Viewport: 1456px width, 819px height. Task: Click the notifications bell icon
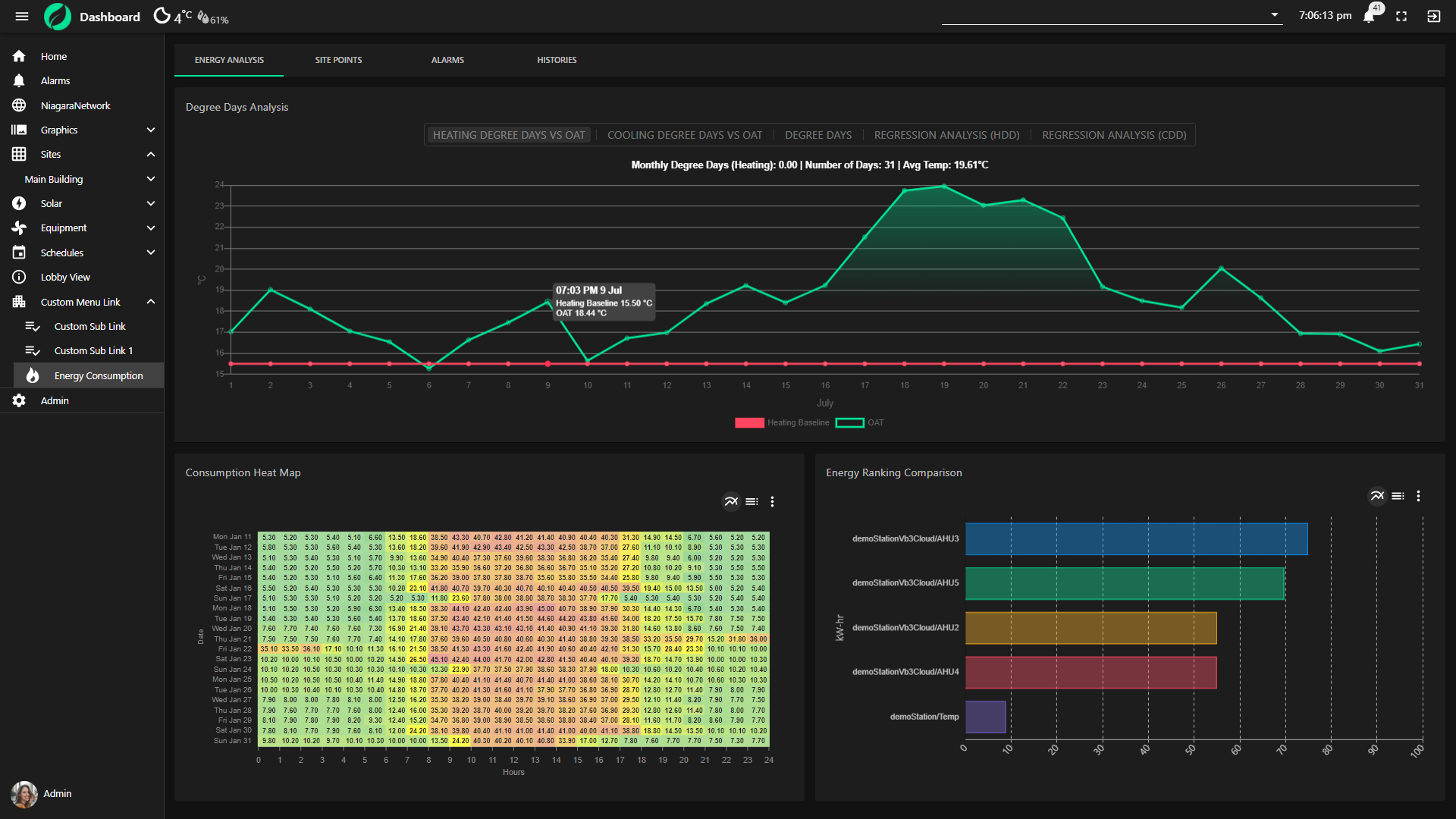(1369, 16)
